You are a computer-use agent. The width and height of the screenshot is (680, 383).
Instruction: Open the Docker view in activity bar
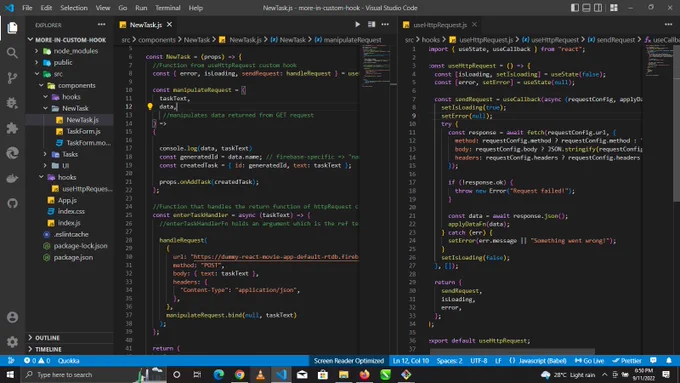[12, 178]
